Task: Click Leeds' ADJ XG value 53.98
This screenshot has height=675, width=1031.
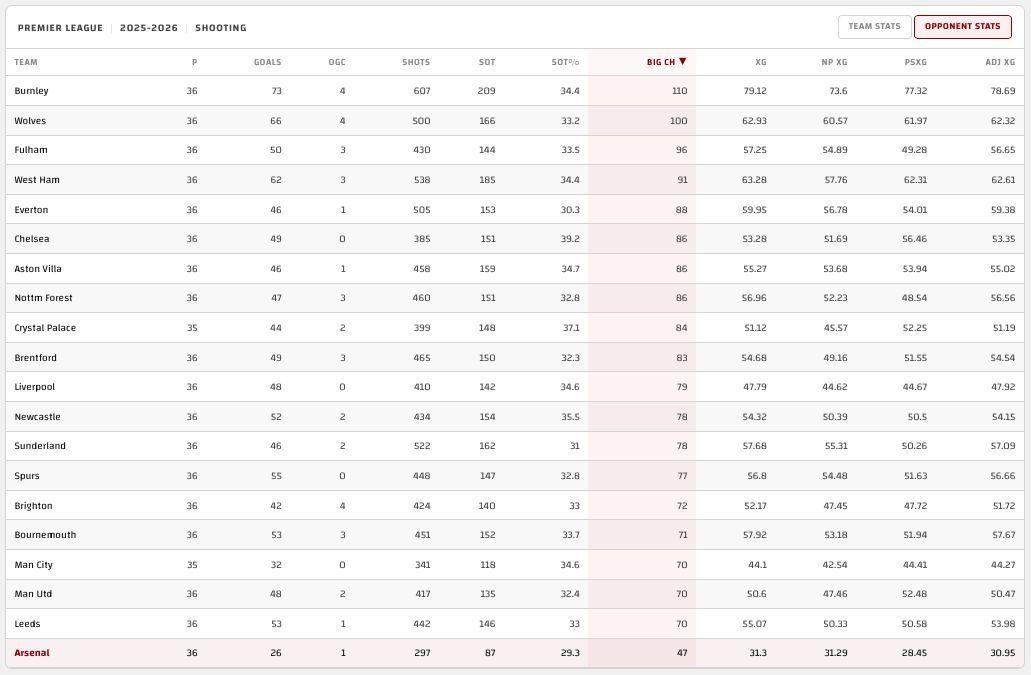Action: pyautogui.click(x=1003, y=624)
